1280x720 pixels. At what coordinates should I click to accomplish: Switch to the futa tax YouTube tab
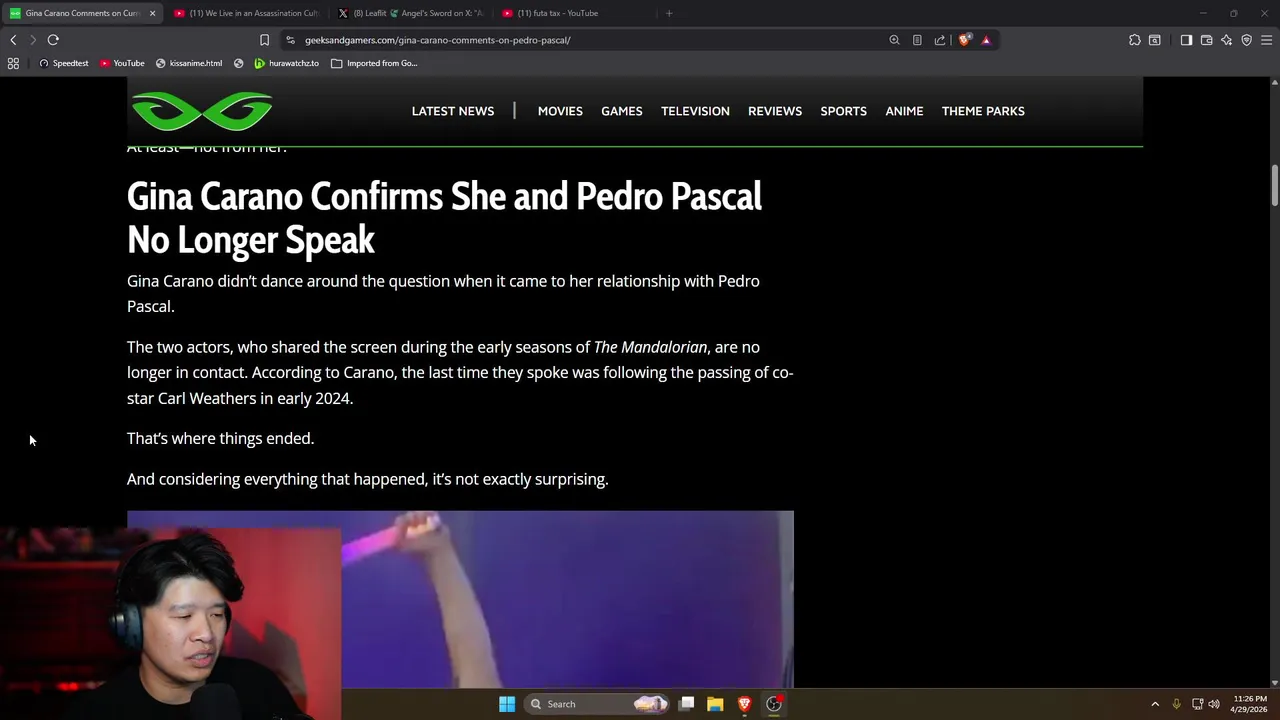point(575,13)
